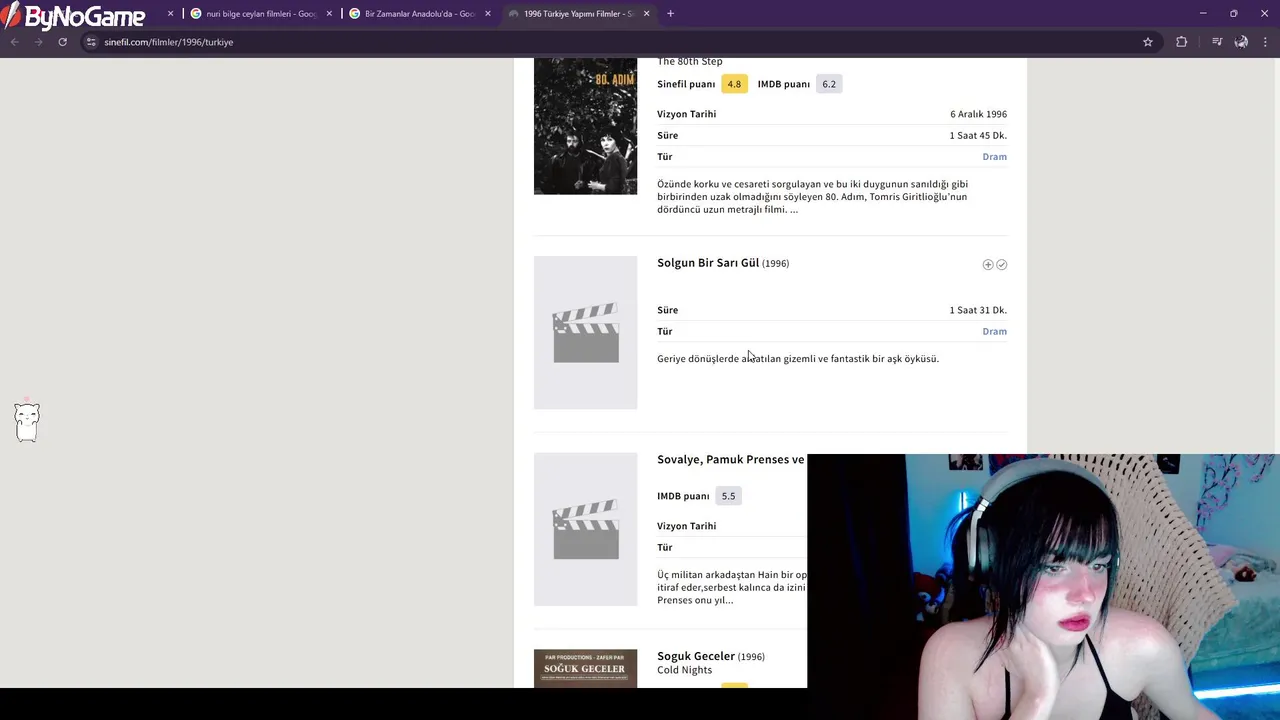Open the browser extensions menu
1280x720 pixels.
(x=1182, y=42)
